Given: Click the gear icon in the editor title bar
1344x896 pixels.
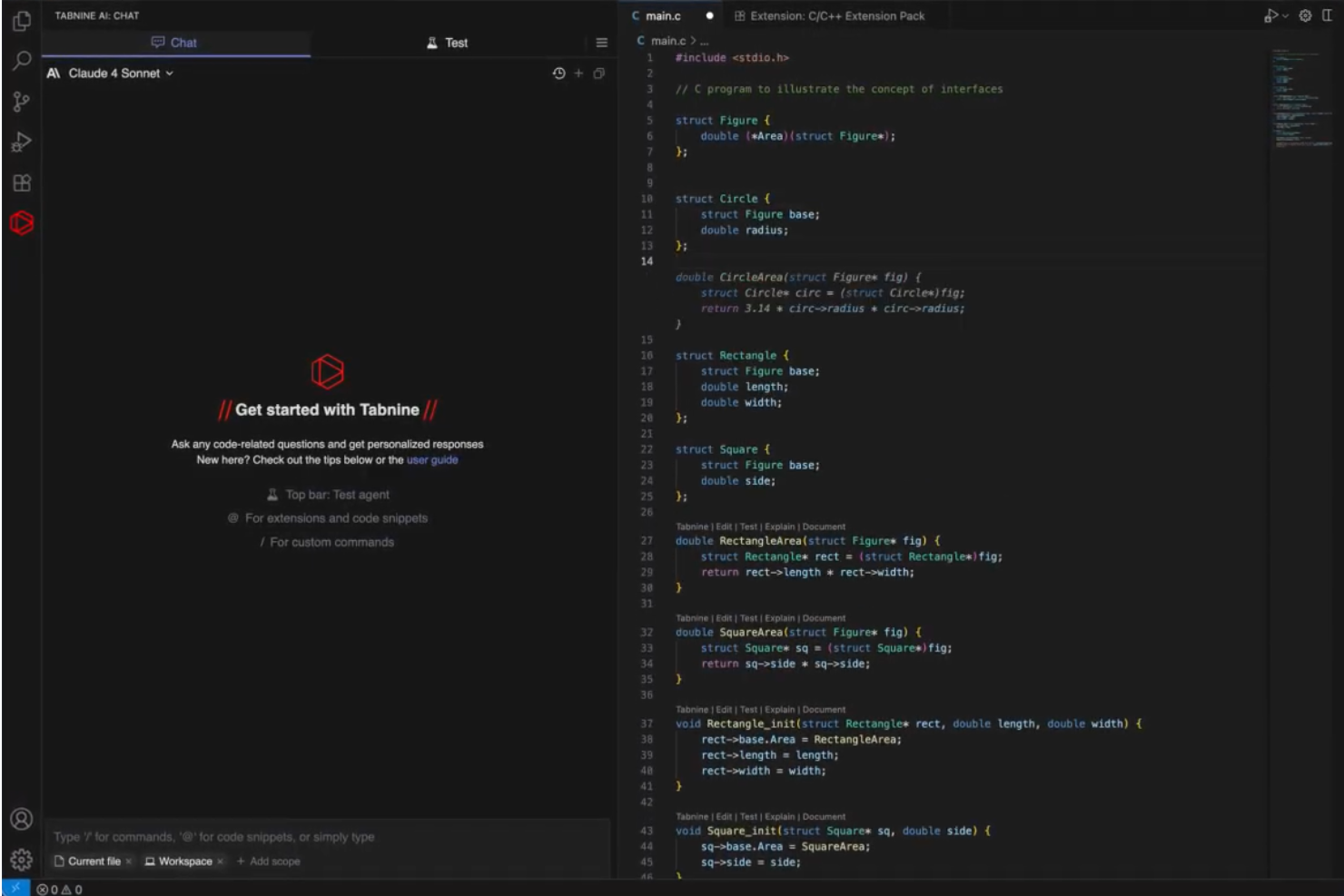Looking at the screenshot, I should (1305, 15).
